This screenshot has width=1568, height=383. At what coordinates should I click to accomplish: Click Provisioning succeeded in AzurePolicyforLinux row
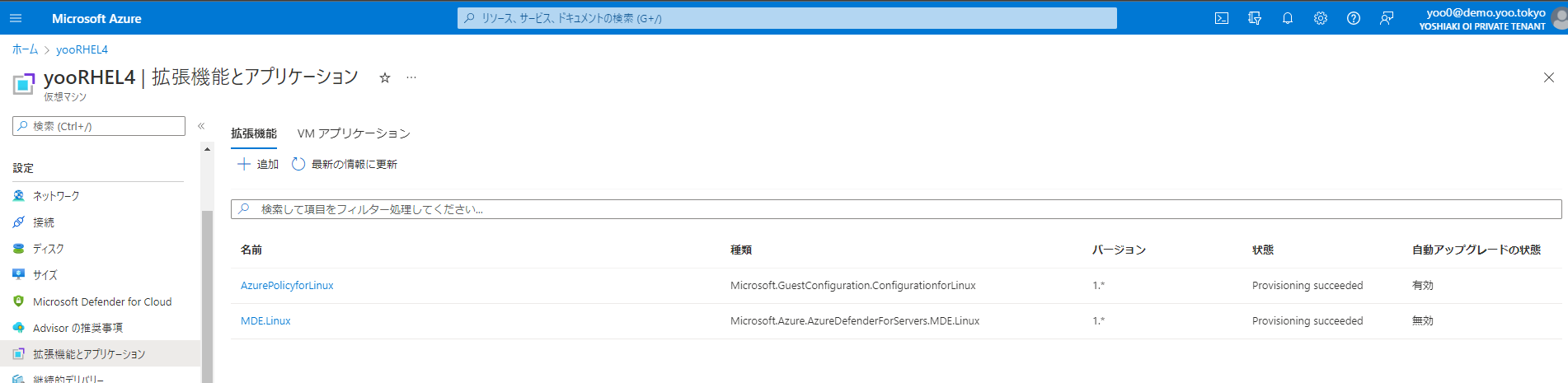(x=1307, y=286)
